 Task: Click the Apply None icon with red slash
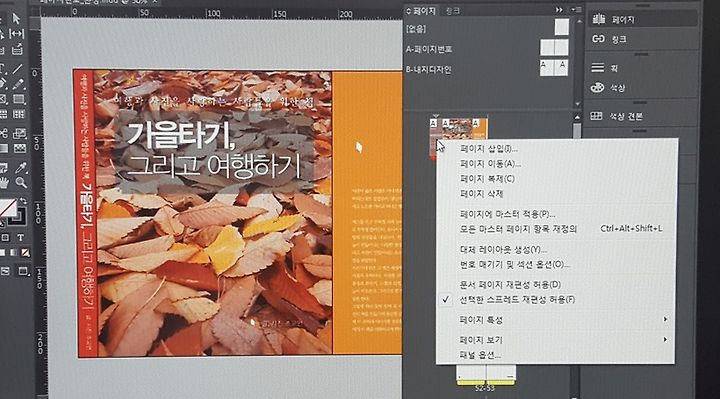click(x=26, y=253)
